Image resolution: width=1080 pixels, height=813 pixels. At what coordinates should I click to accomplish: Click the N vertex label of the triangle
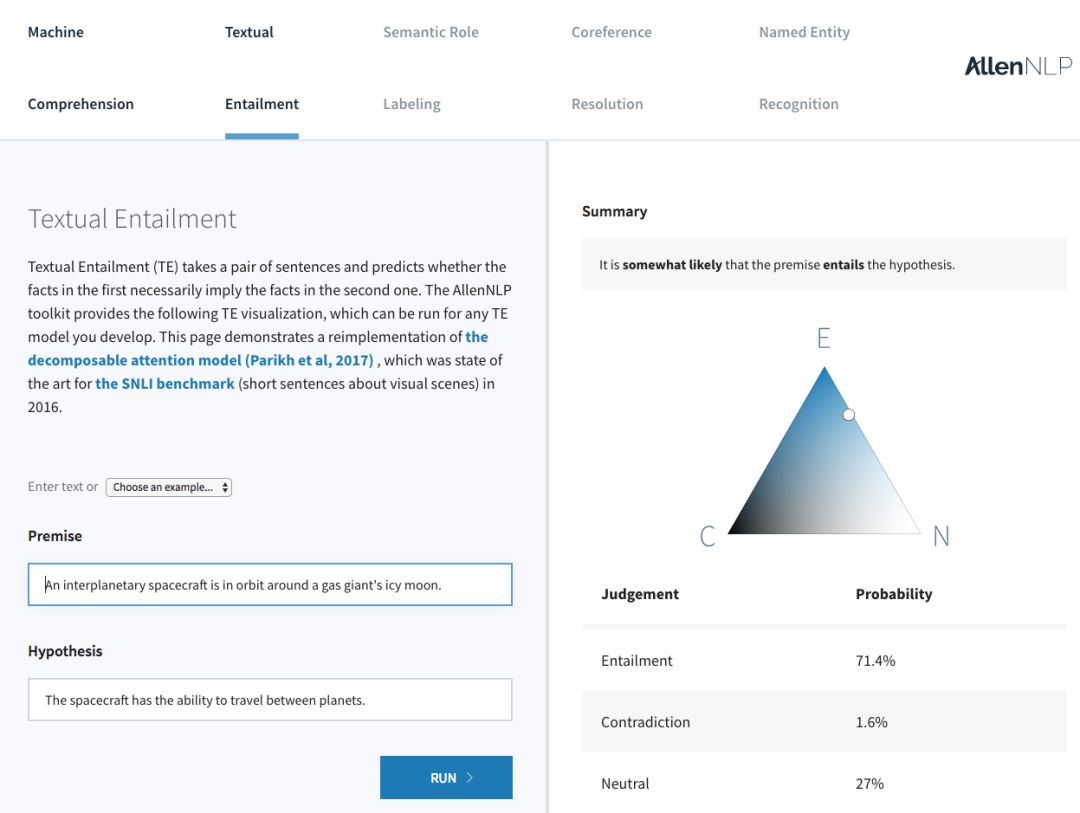pos(940,537)
